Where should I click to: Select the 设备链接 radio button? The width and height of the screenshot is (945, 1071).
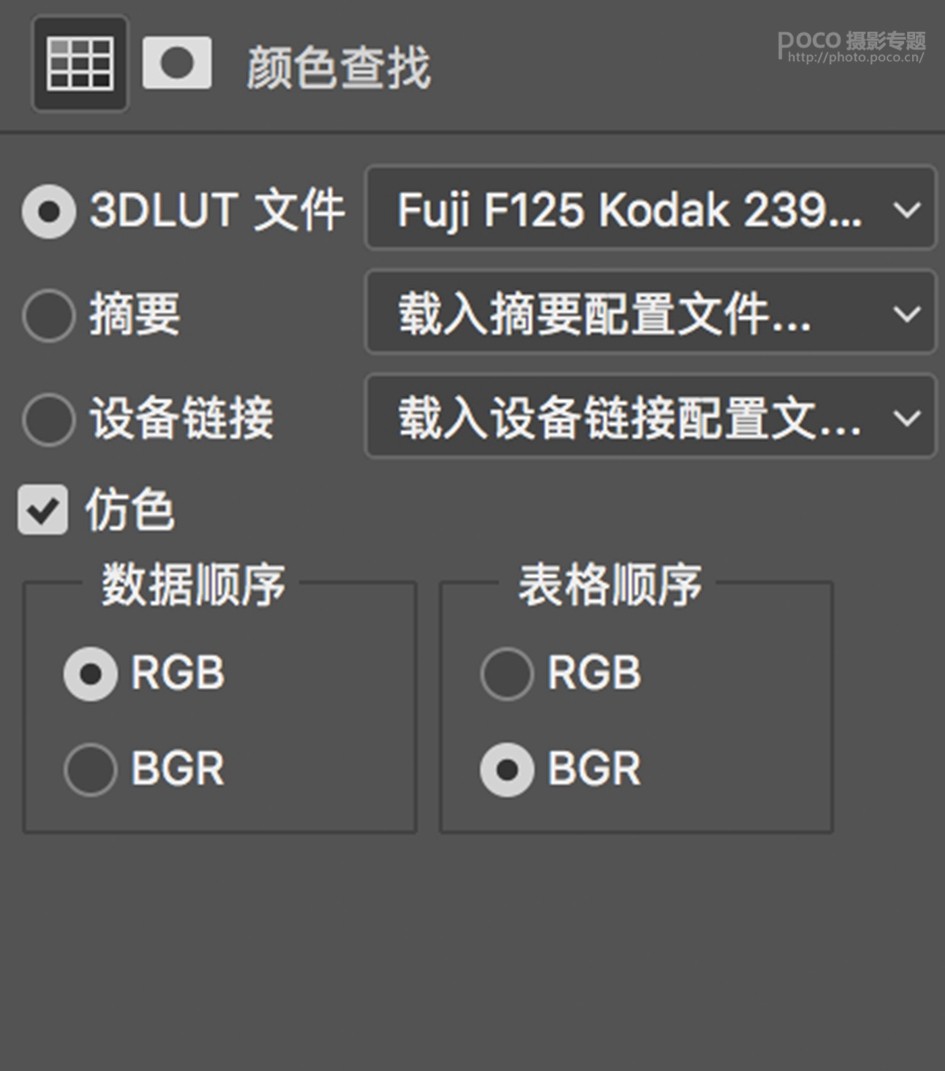click(48, 419)
